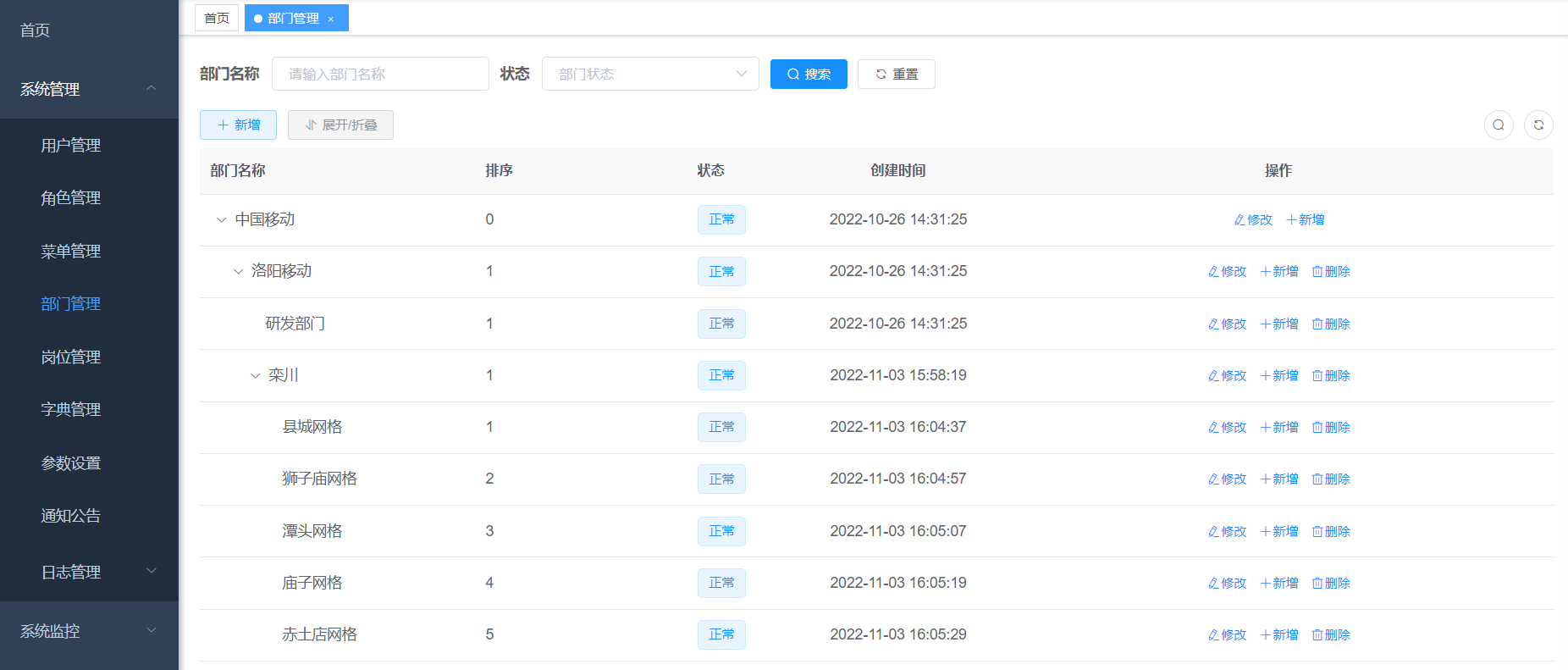
Task: Click 修改 for 赤土店网格
Action: point(1227,634)
